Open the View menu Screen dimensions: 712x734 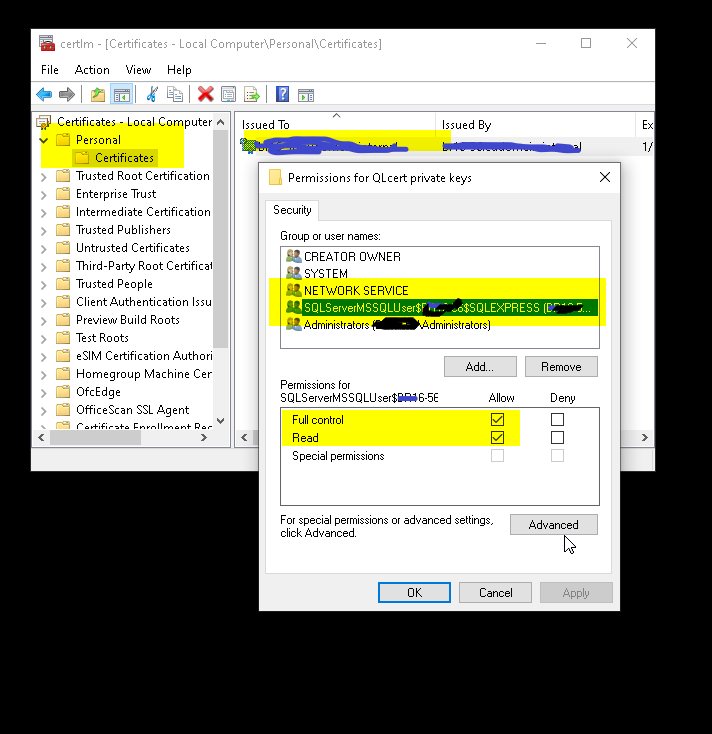(x=138, y=70)
